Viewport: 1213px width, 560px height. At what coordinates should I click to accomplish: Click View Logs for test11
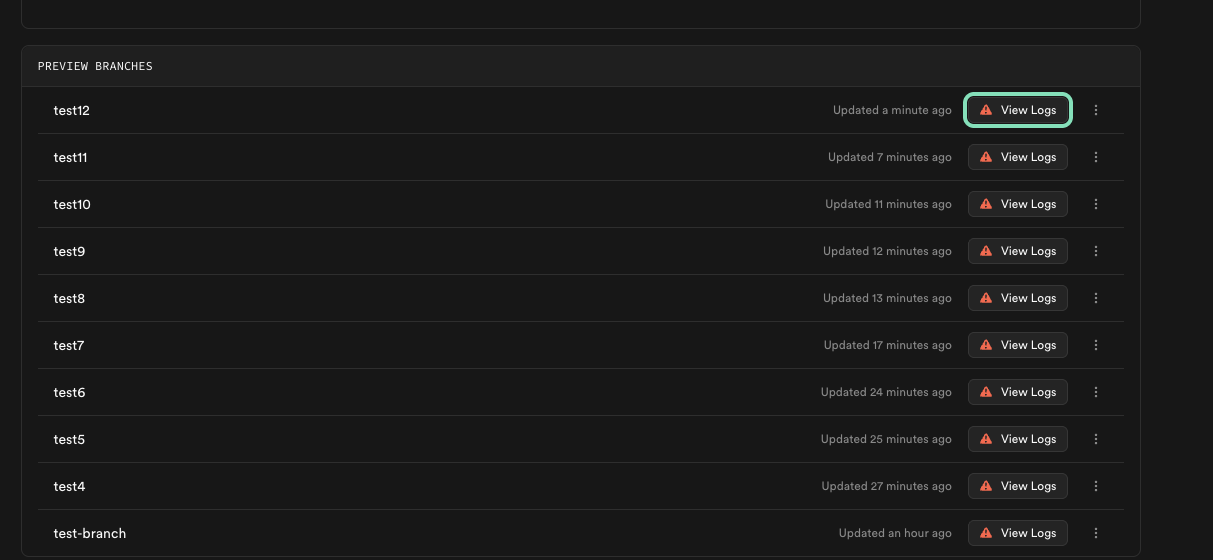coord(1018,157)
